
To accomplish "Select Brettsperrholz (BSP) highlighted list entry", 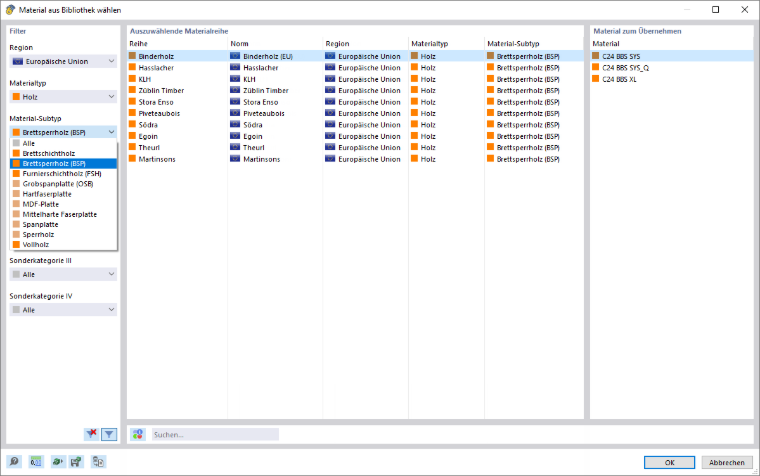I will pos(63,164).
